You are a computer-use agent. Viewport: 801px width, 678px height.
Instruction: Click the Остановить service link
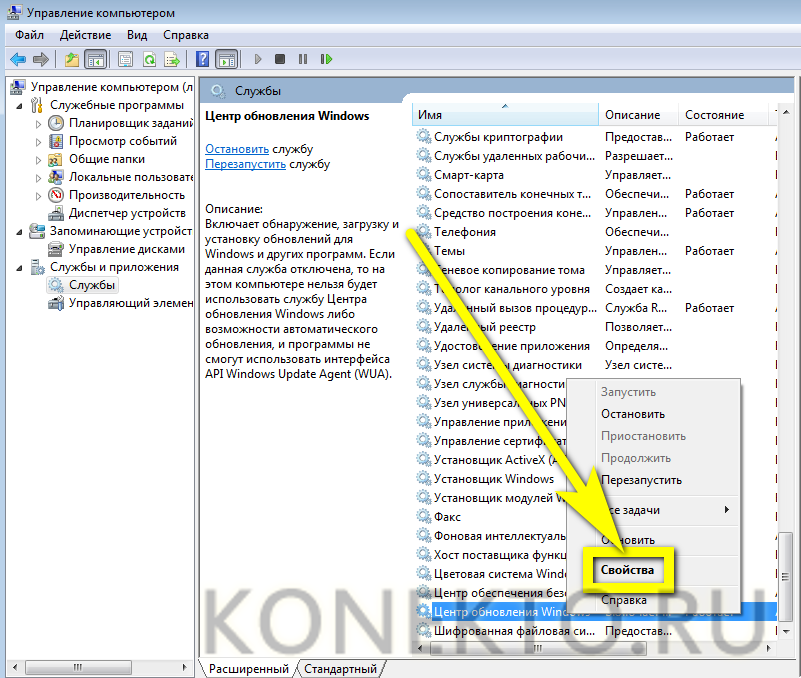[x=237, y=148]
